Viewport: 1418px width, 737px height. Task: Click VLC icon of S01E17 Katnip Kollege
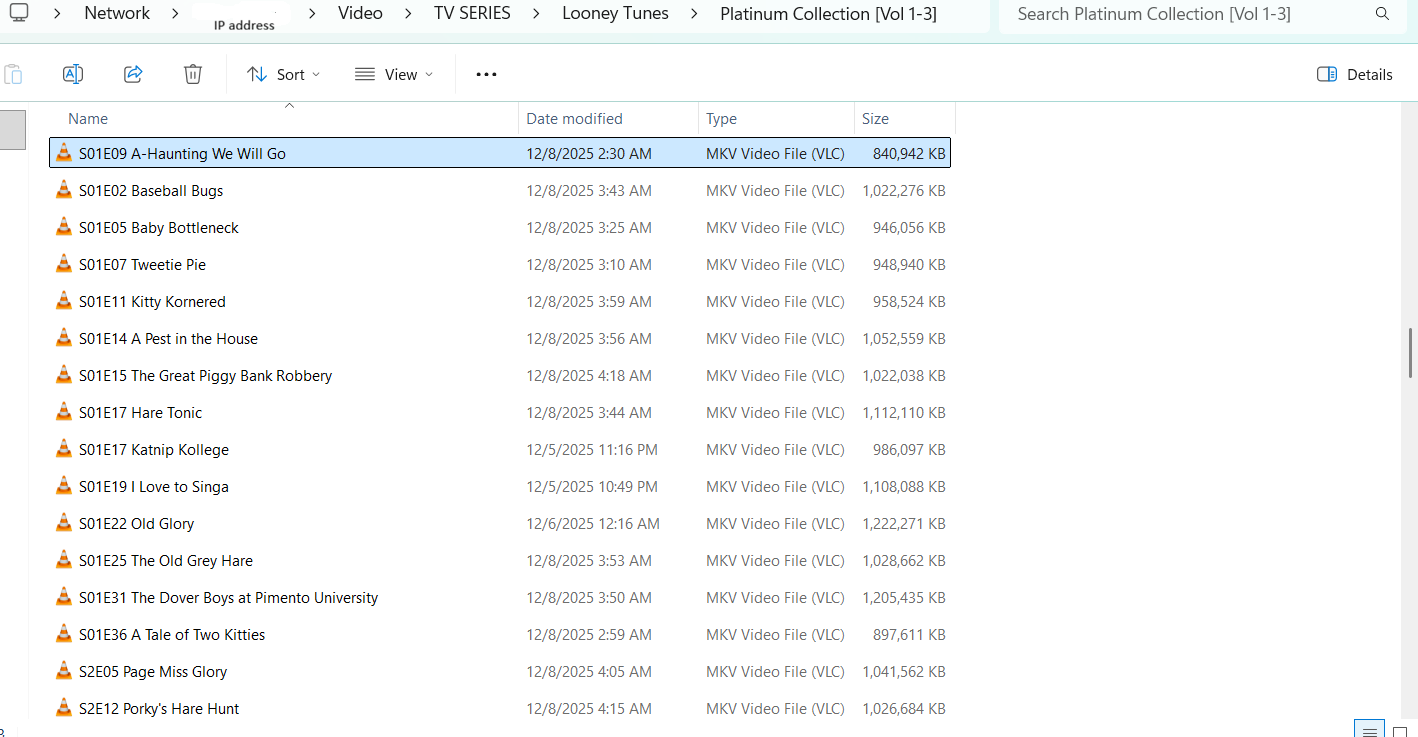pyautogui.click(x=64, y=449)
